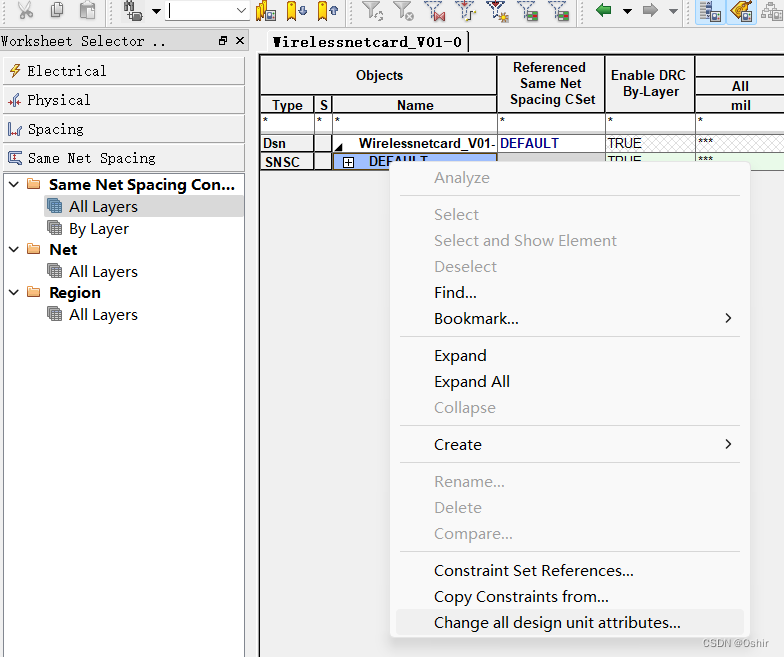Click Change all design unit attributes
This screenshot has height=657, width=784.
(557, 622)
